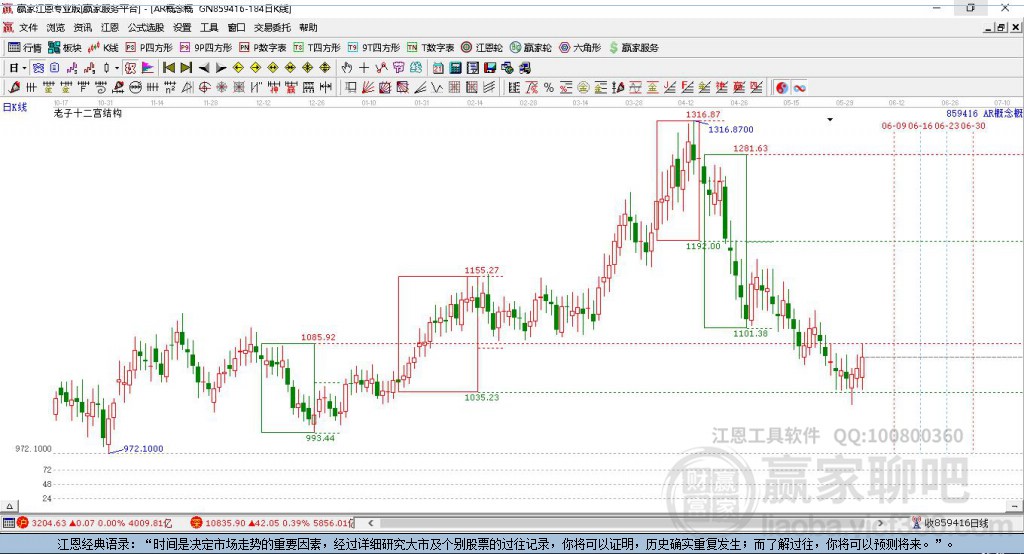Click the Shenzhen index 10835.90 status entry
Viewport: 1024px width, 554px height.
pyautogui.click(x=272, y=523)
